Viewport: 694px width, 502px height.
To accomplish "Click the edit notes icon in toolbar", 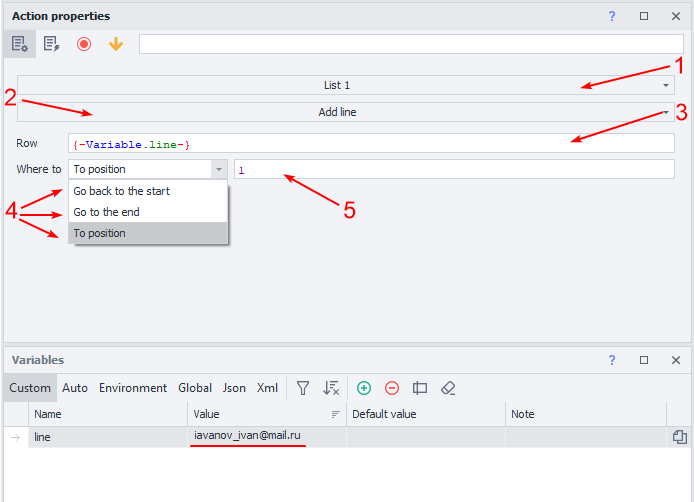I will [52, 44].
